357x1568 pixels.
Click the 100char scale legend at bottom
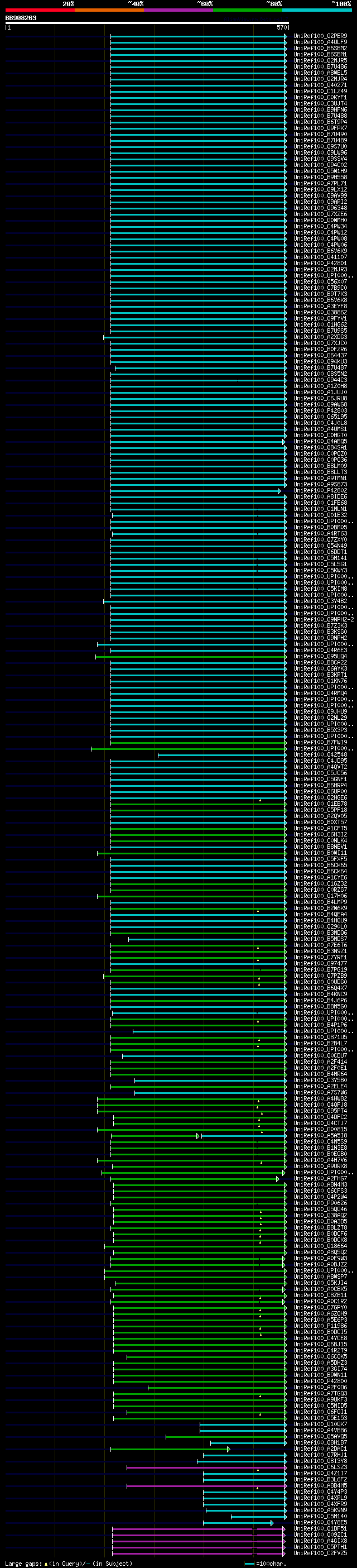point(265,1564)
